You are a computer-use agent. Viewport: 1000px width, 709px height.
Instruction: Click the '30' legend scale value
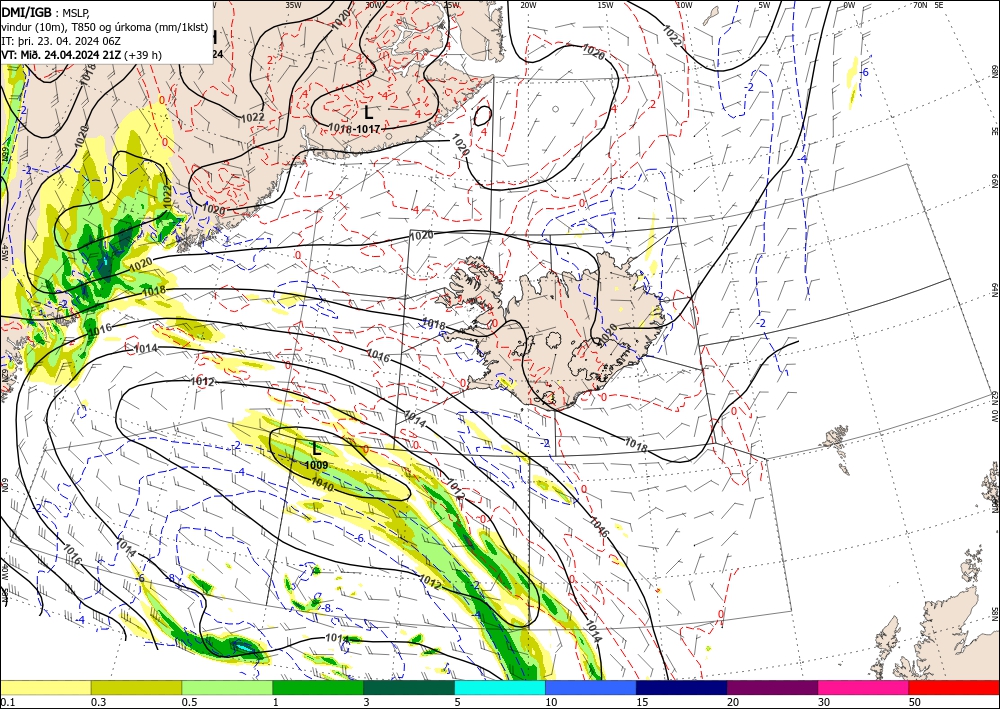pyautogui.click(x=825, y=702)
